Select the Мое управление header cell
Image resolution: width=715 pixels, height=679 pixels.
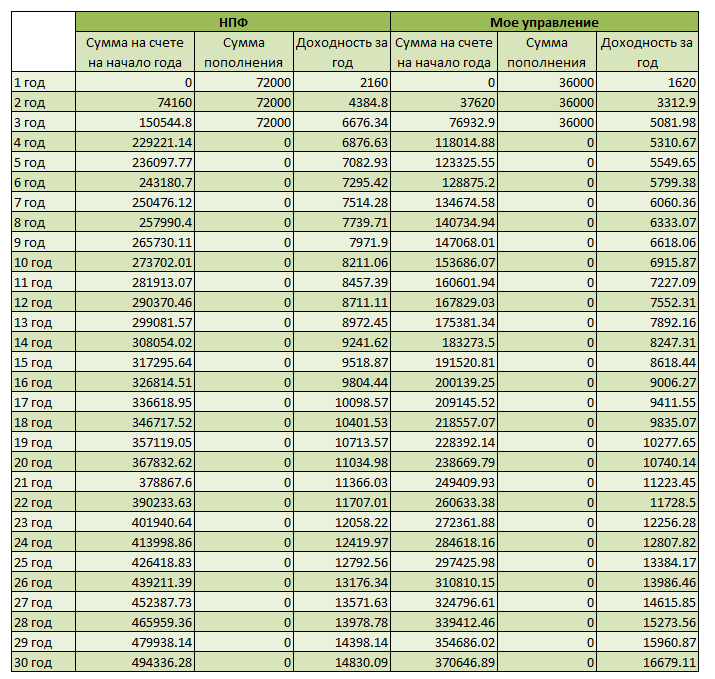point(544,22)
